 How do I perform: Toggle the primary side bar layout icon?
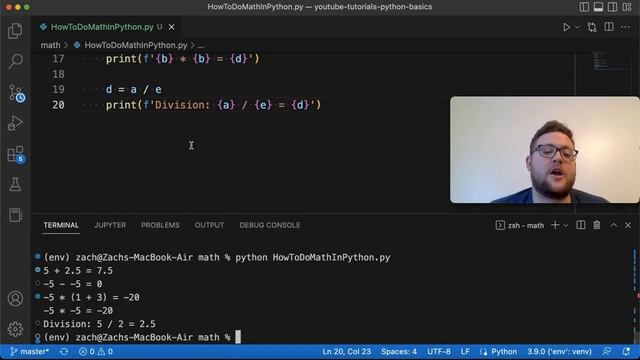pyautogui.click(x=584, y=7)
